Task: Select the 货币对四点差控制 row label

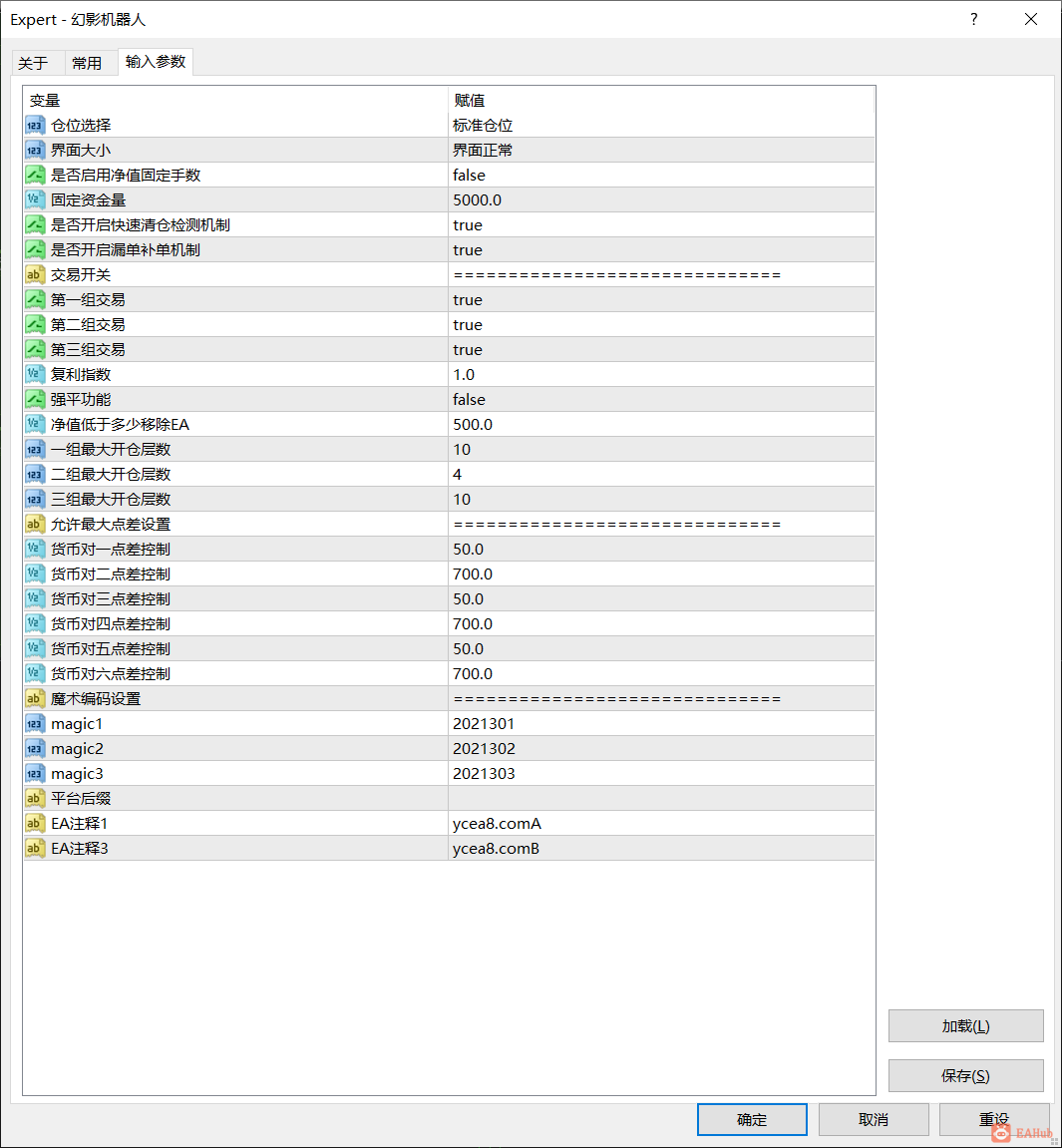Action: [x=111, y=623]
